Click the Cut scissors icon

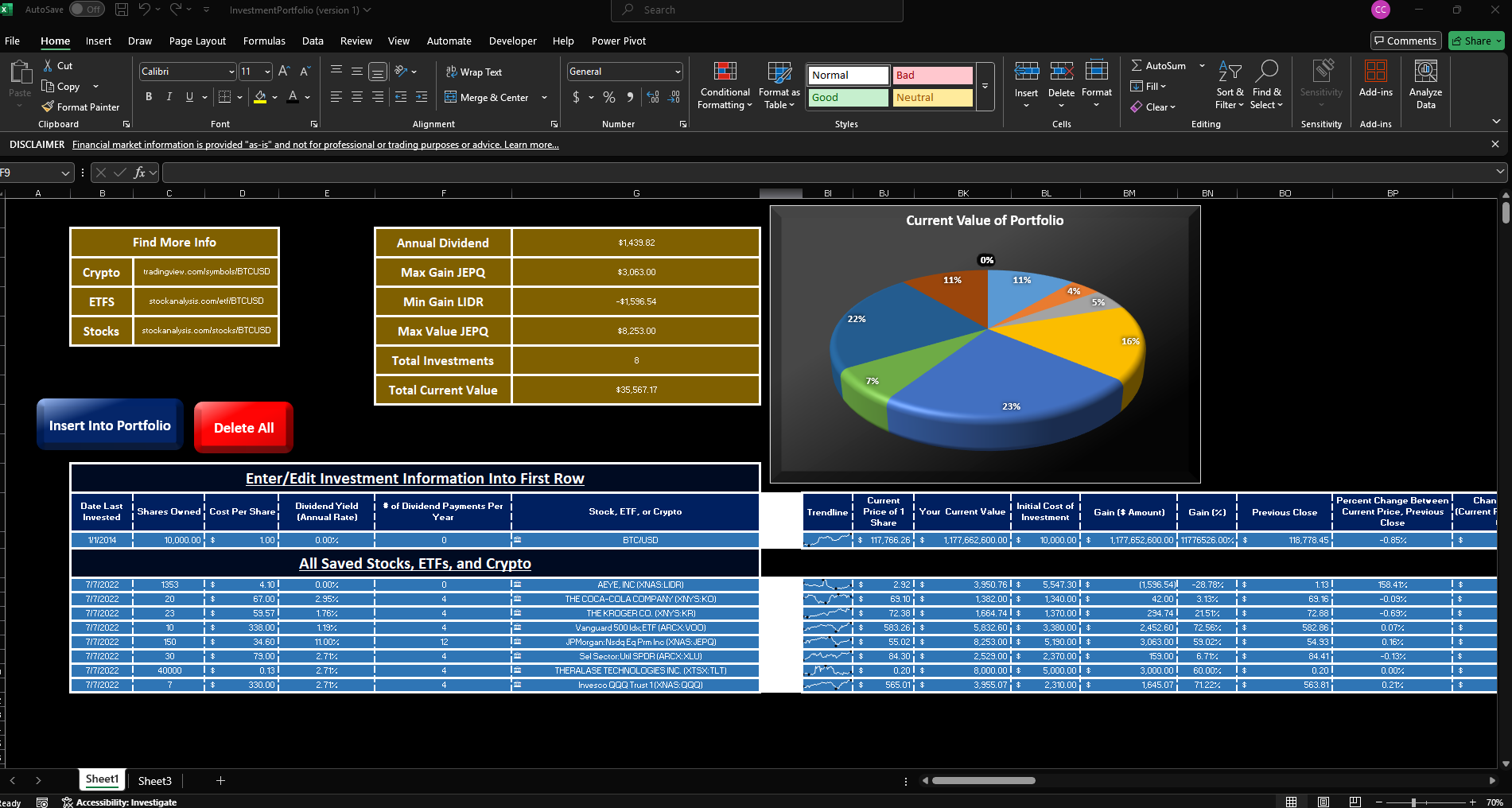pyautogui.click(x=49, y=65)
